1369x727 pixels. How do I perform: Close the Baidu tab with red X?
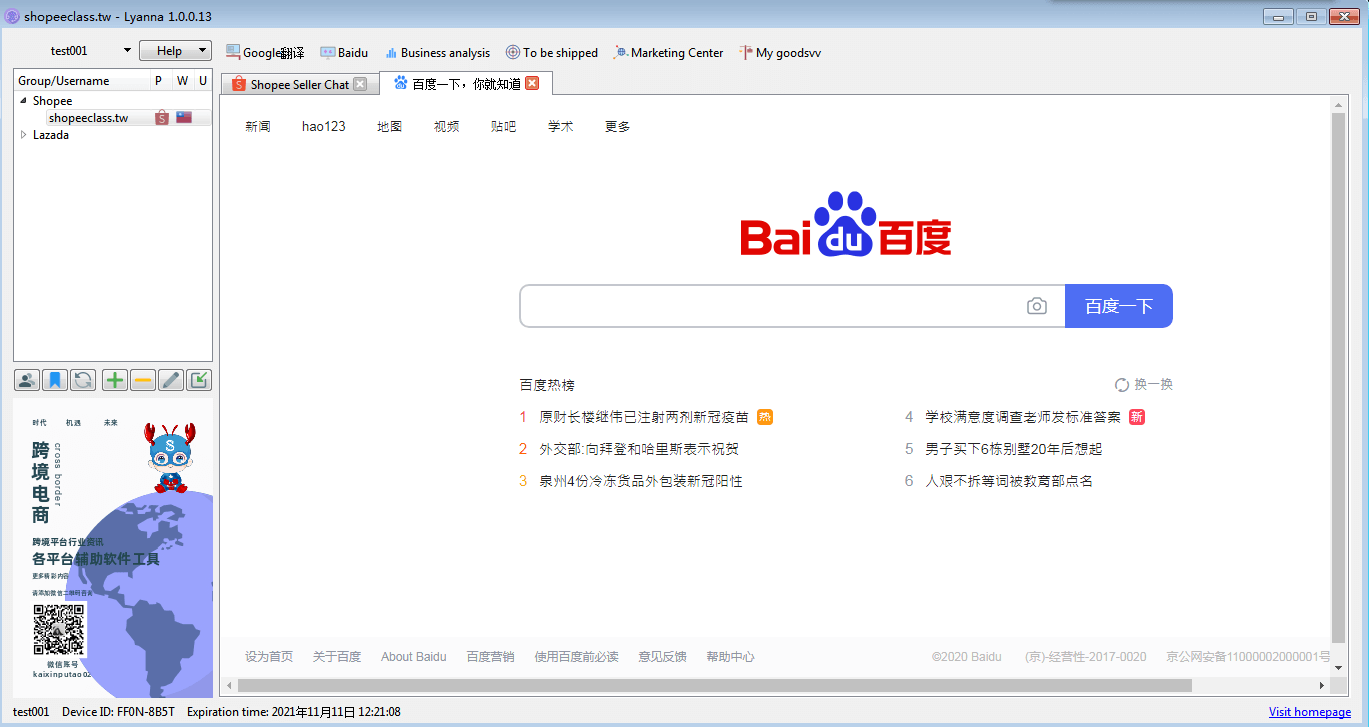click(532, 83)
